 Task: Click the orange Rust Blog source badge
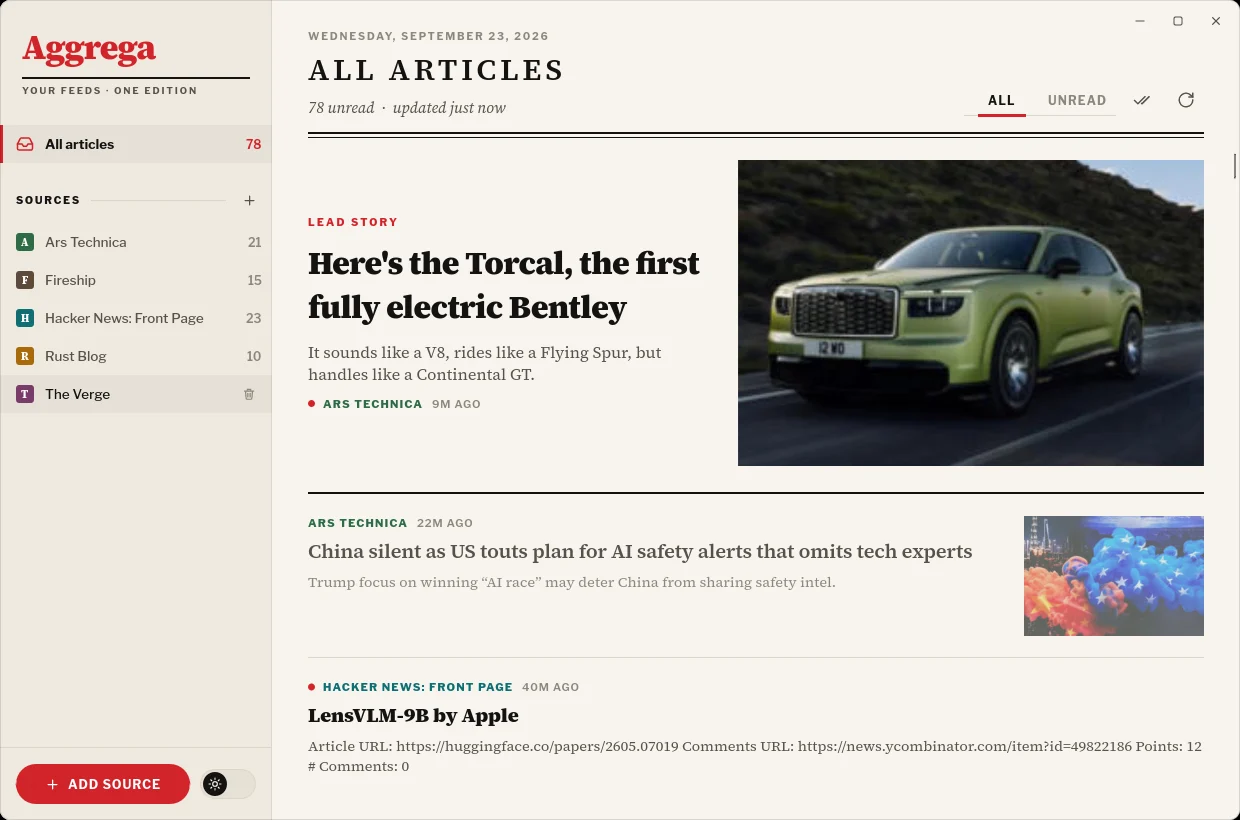point(25,356)
